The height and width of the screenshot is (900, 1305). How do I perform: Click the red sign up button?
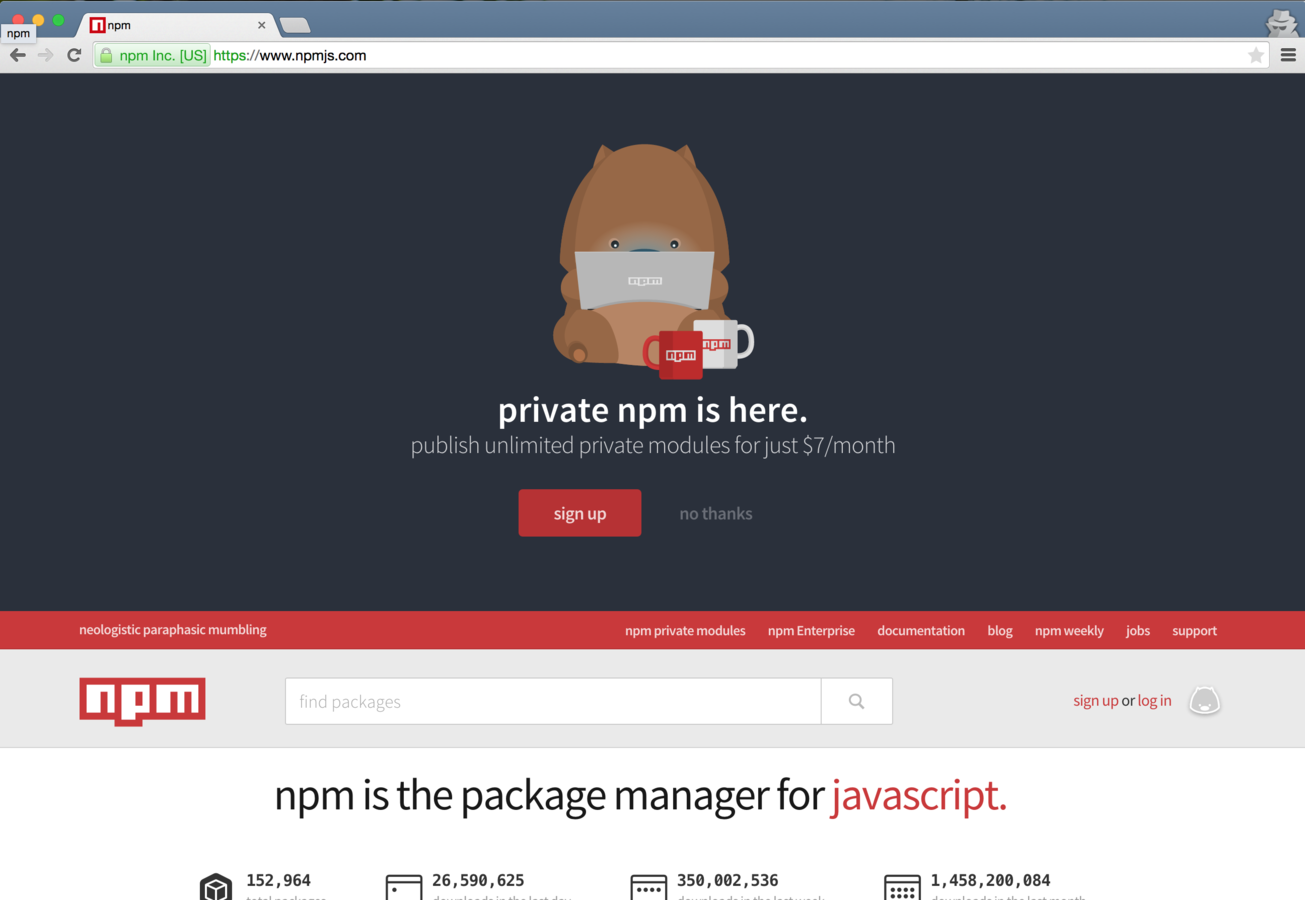[x=580, y=513]
